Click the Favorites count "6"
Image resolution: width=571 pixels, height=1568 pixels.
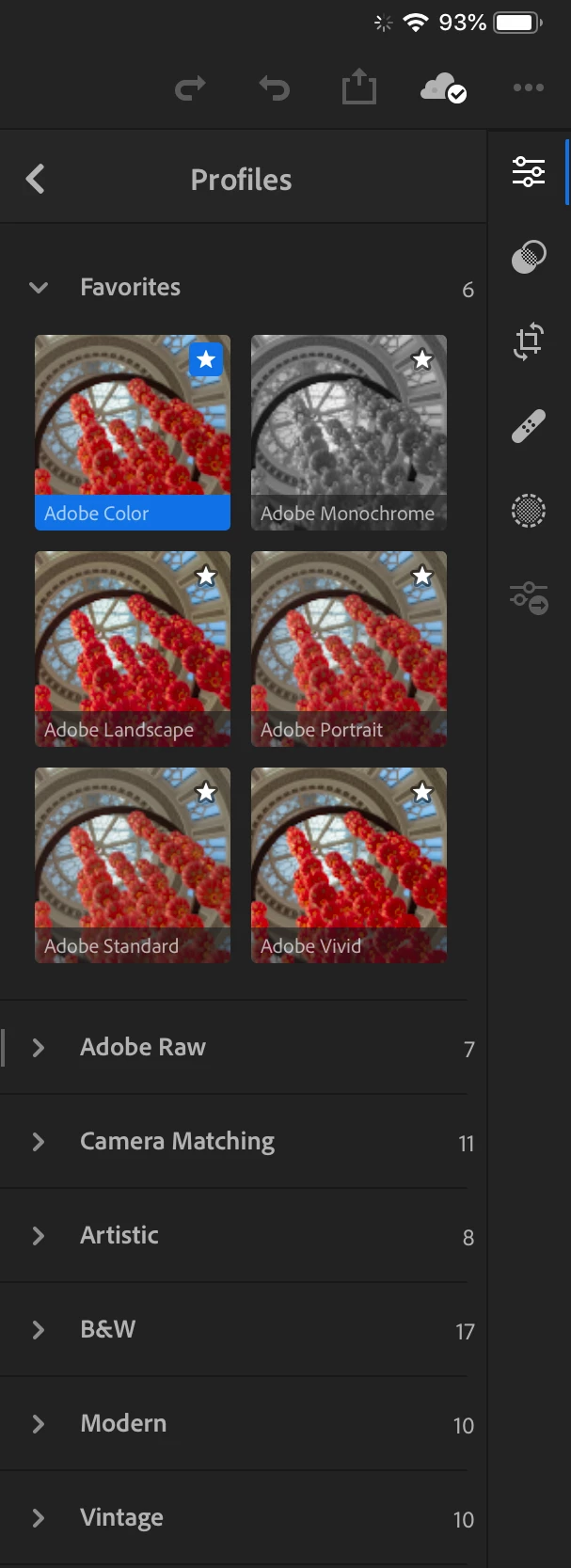pos(468,290)
